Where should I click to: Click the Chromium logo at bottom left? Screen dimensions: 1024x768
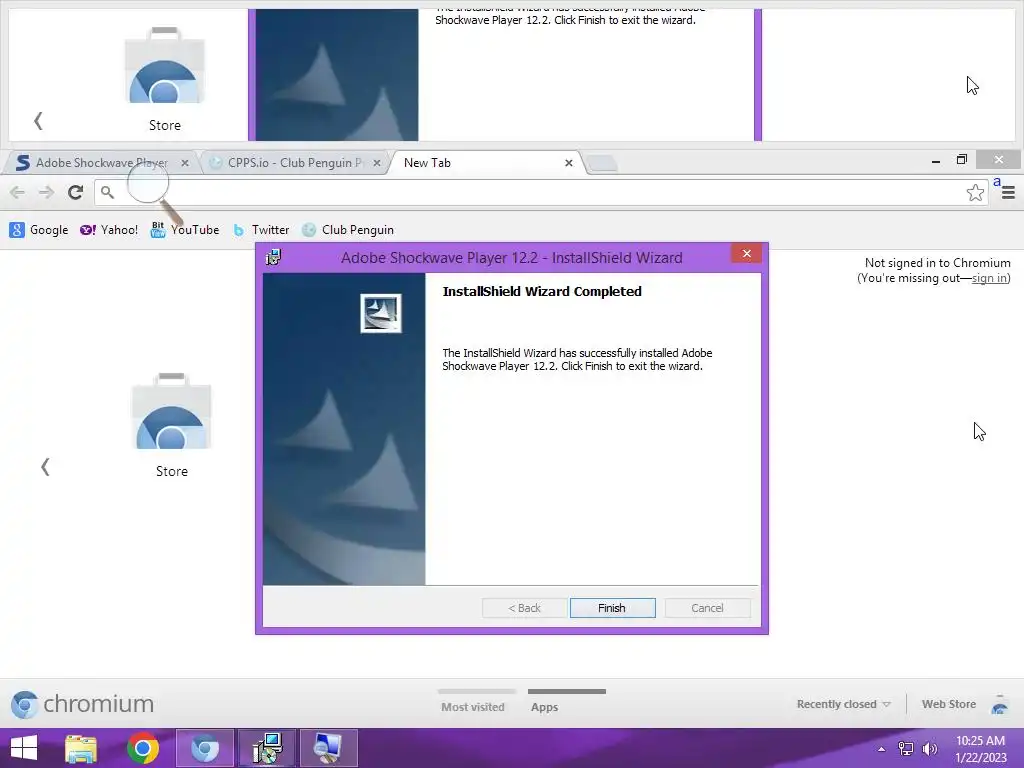point(82,704)
